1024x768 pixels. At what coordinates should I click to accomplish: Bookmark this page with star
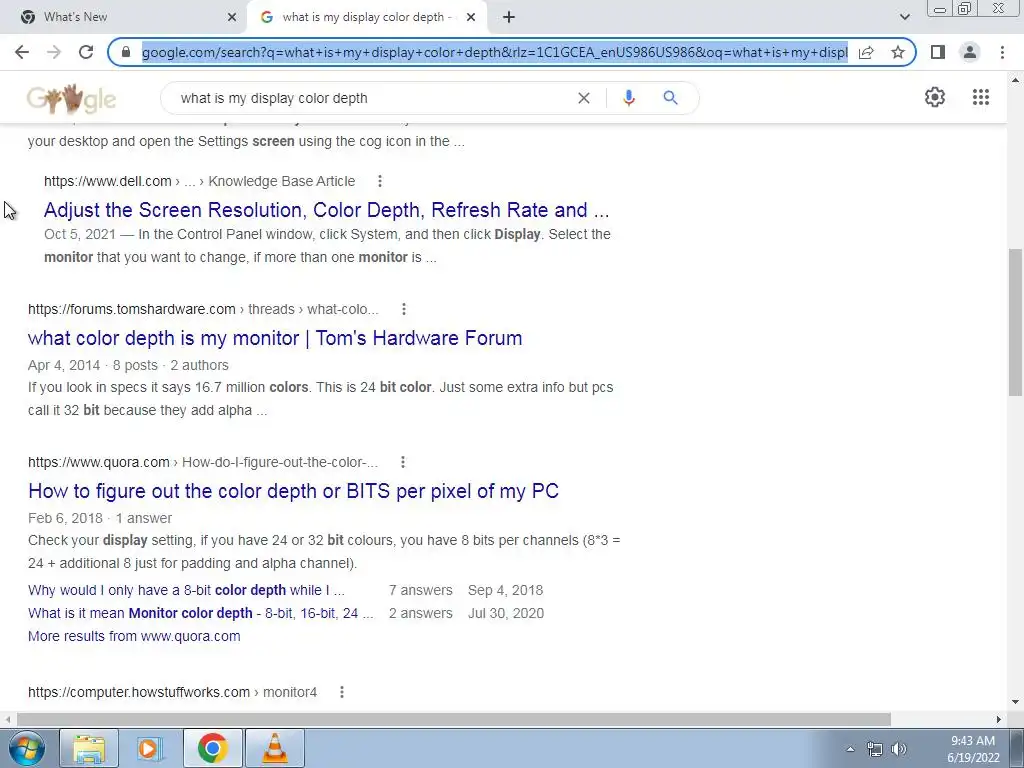898,52
